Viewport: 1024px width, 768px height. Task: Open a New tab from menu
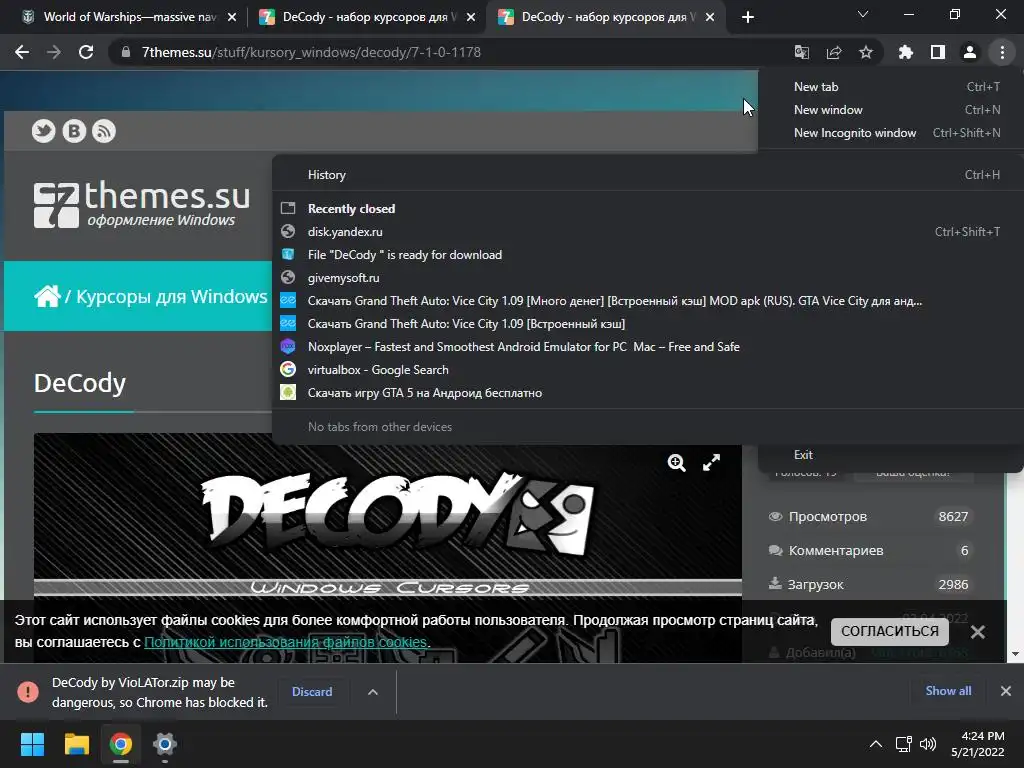pyautogui.click(x=891, y=87)
